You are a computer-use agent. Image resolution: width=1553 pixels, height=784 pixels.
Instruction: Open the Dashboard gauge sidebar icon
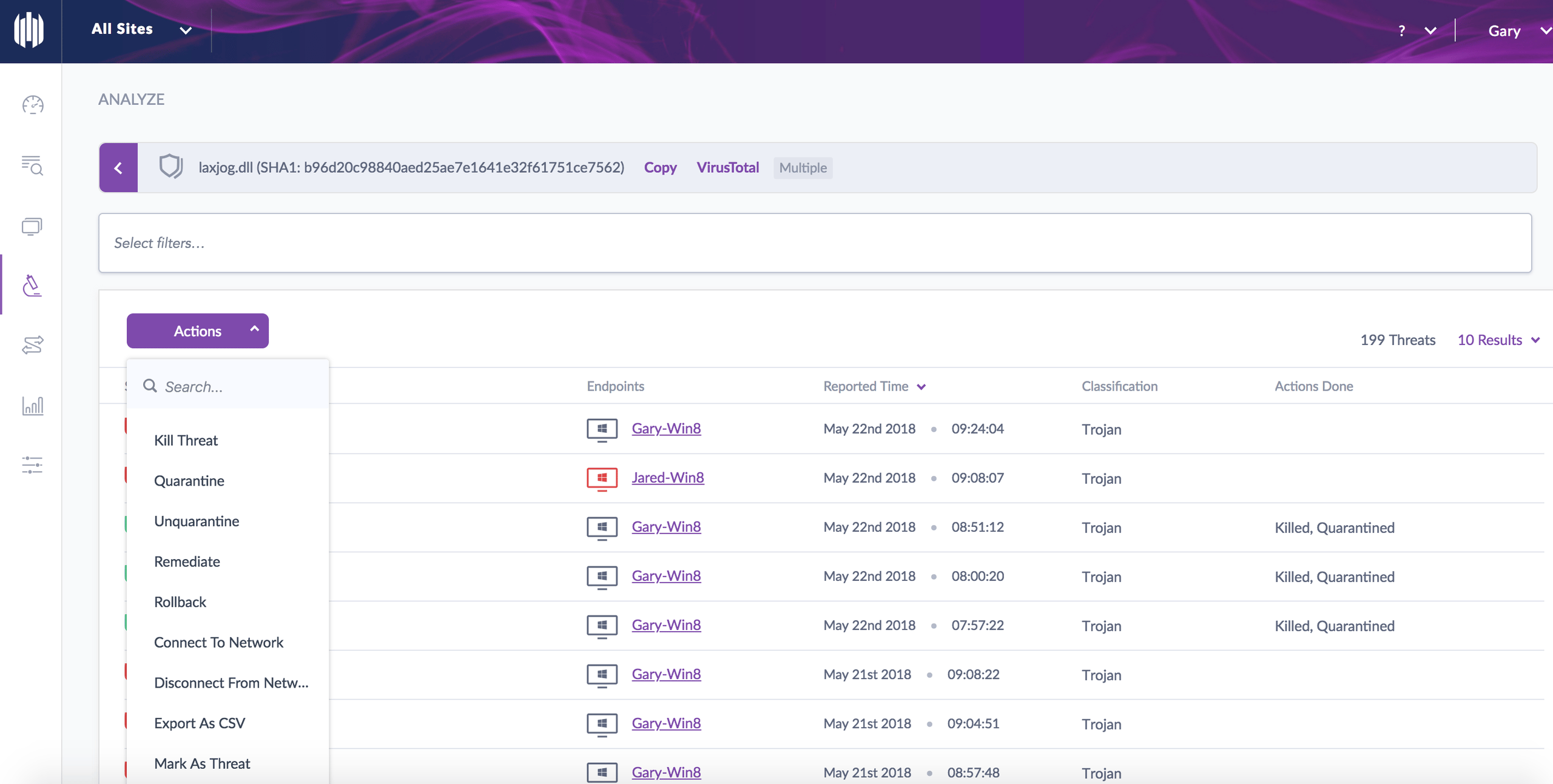coord(32,105)
